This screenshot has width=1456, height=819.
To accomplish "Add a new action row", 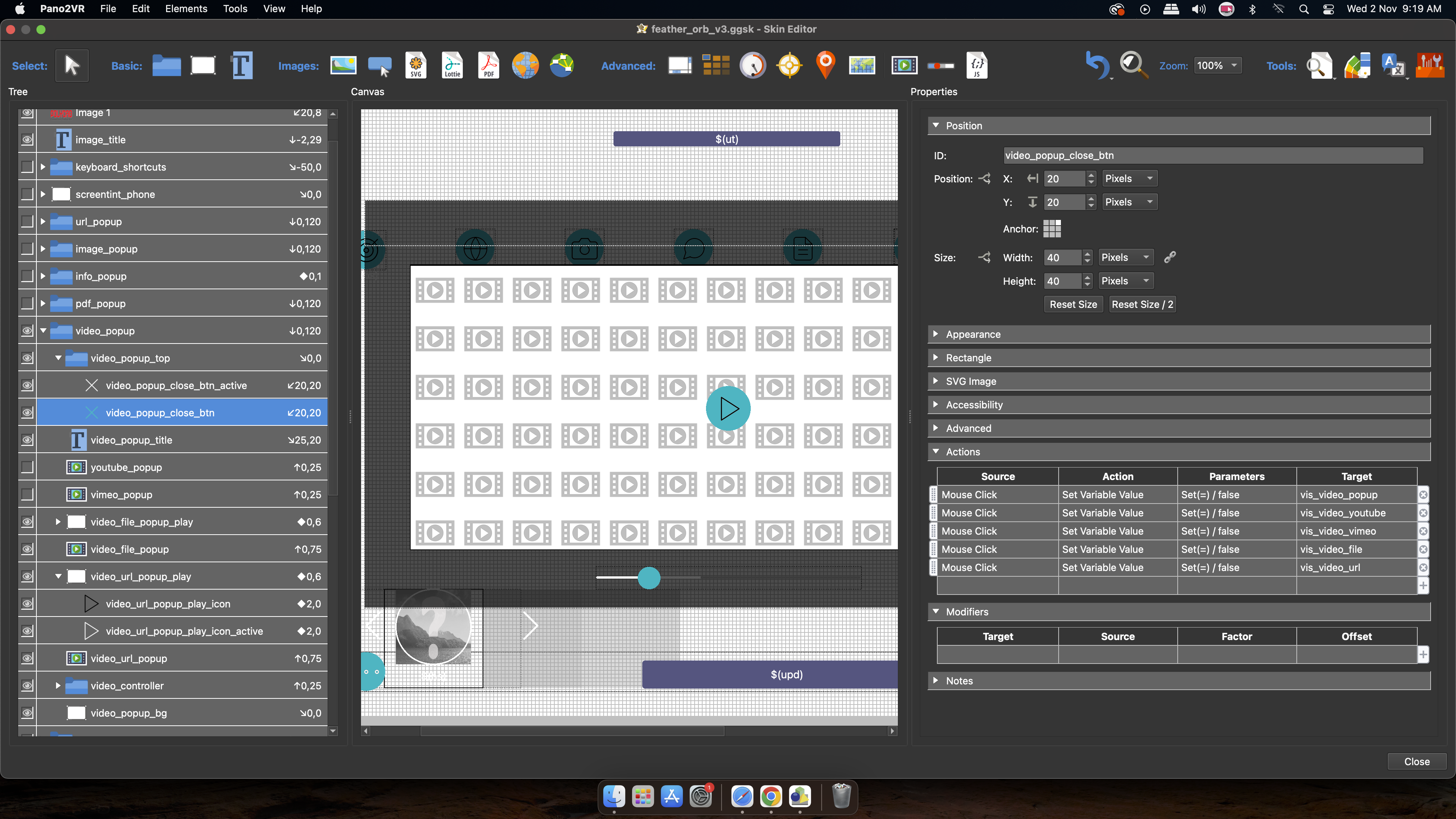I will click(x=1423, y=585).
